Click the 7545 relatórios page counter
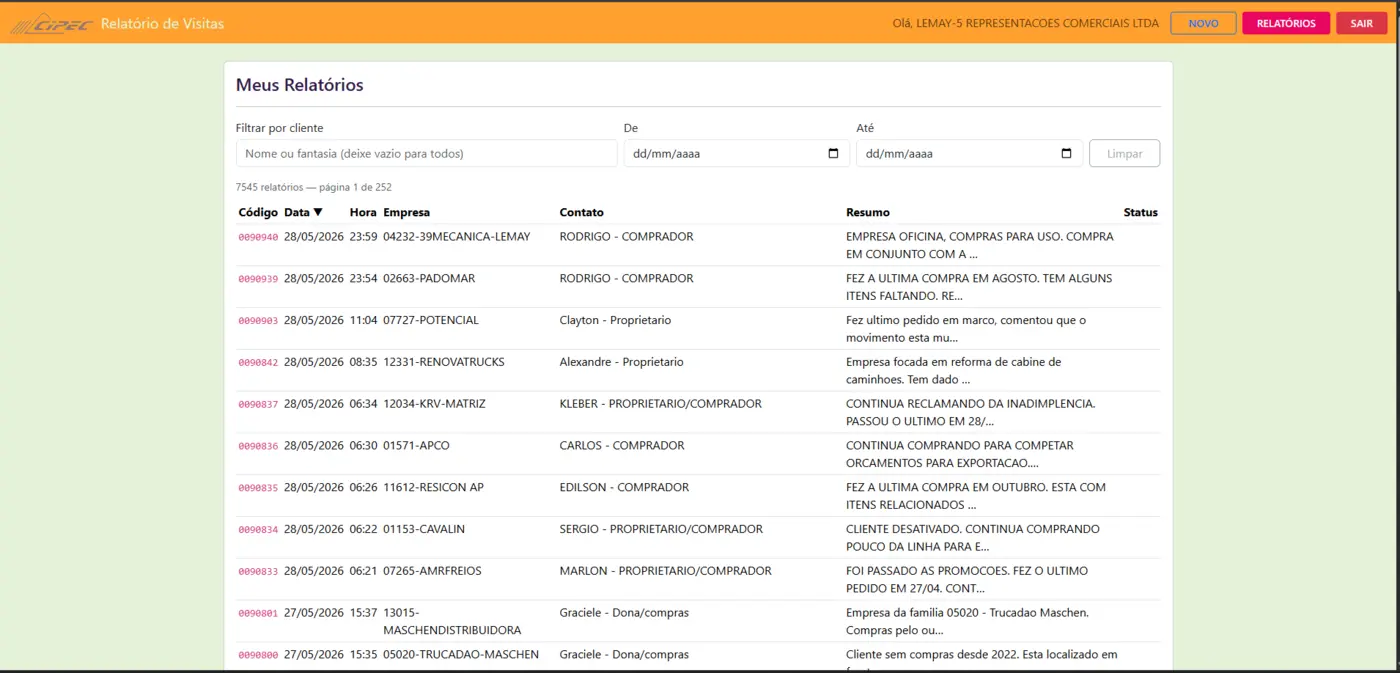The height and width of the screenshot is (673, 1400). coord(313,187)
